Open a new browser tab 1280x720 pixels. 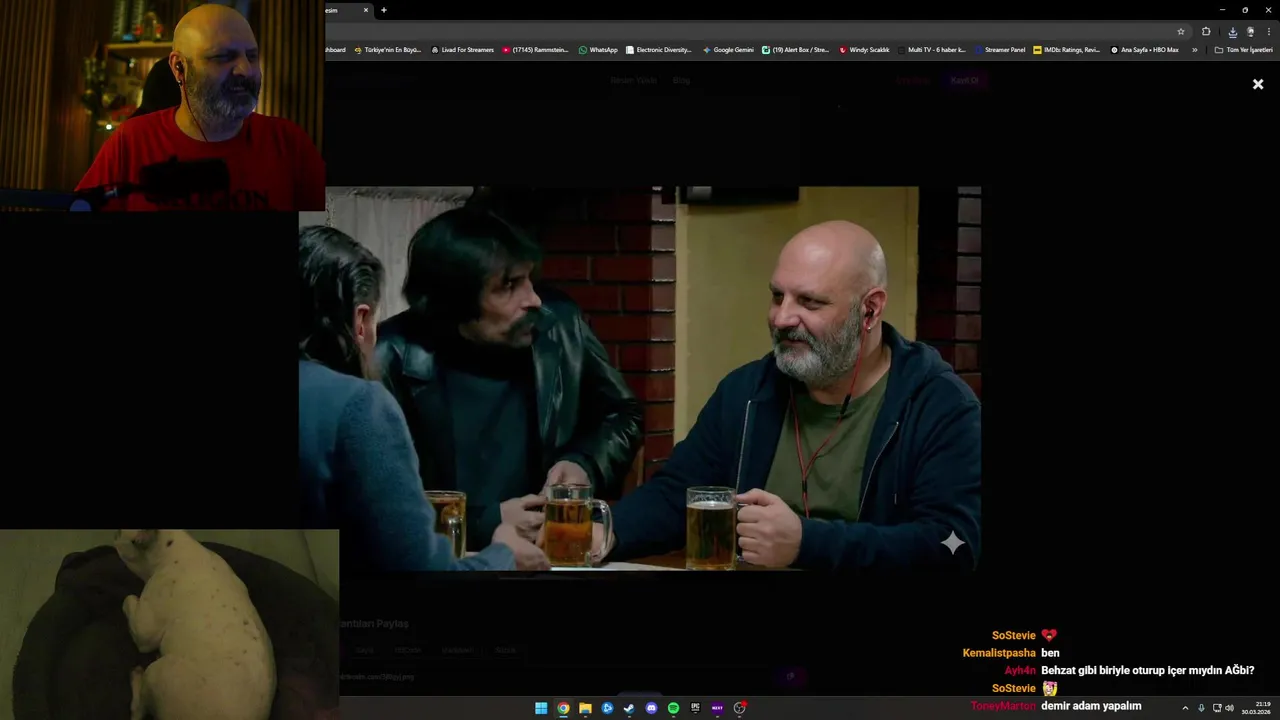point(384,10)
